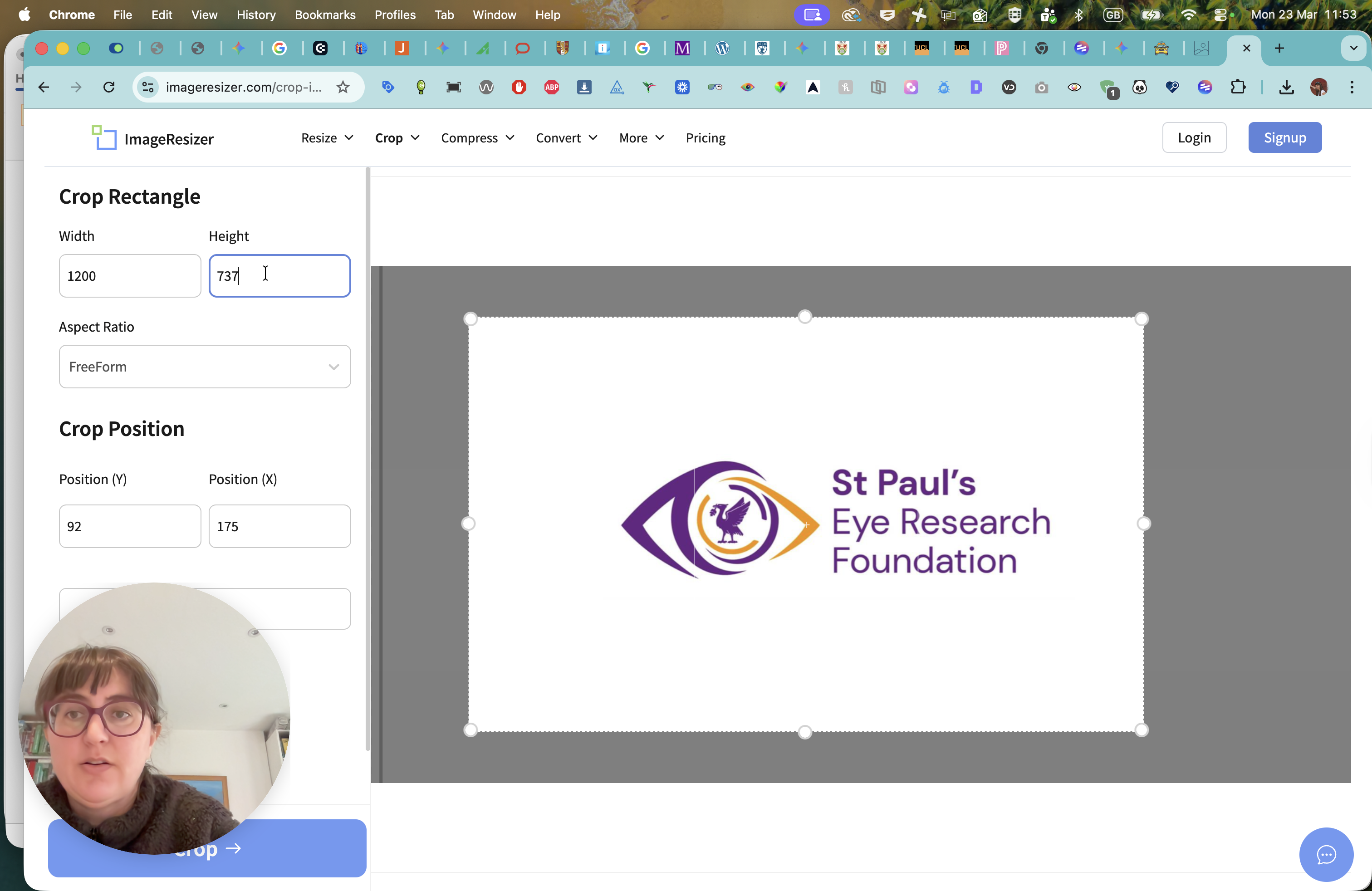Click the Width input field
Image resolution: width=1372 pixels, height=891 pixels.
pos(130,275)
